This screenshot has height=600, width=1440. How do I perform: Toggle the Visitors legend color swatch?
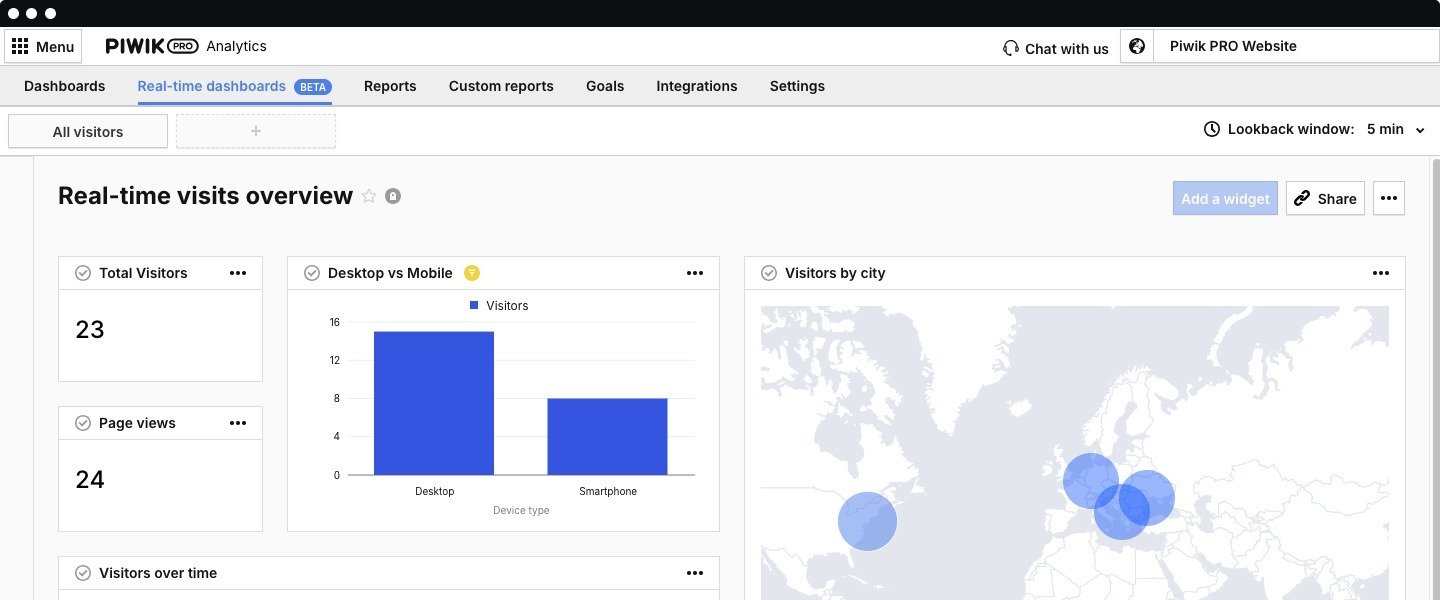(474, 305)
